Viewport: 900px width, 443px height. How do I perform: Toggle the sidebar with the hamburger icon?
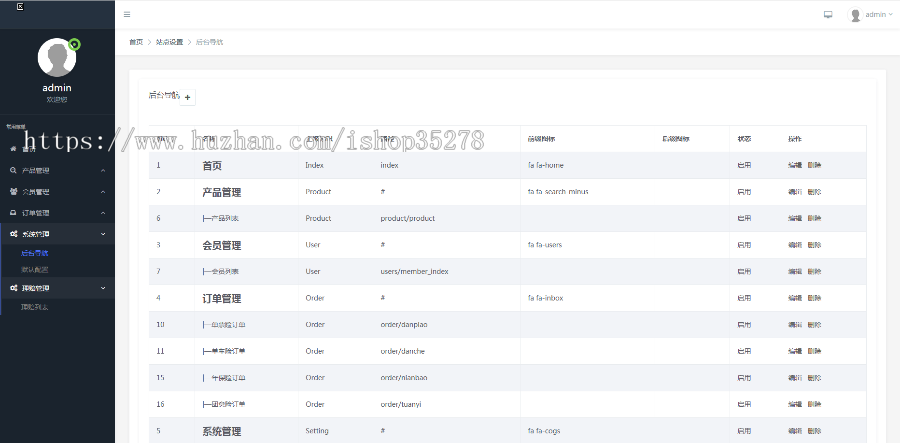[127, 14]
